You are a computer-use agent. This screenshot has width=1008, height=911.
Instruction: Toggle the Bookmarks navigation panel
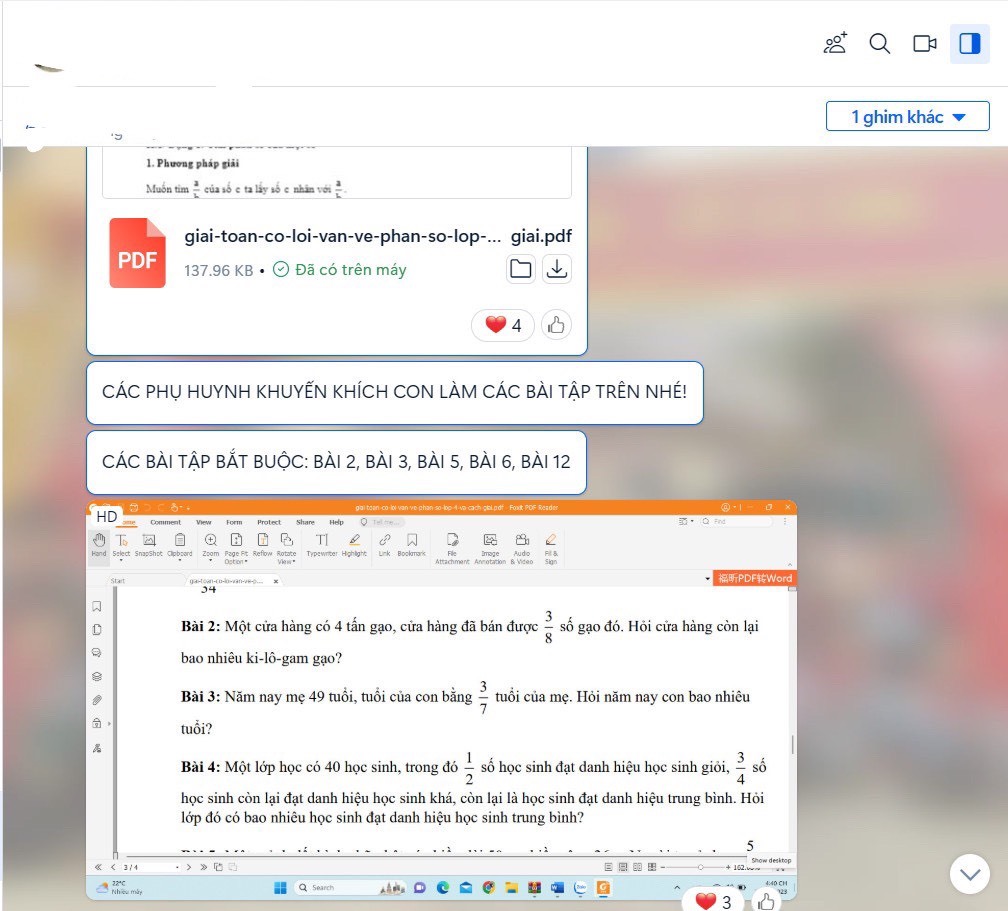pos(96,605)
